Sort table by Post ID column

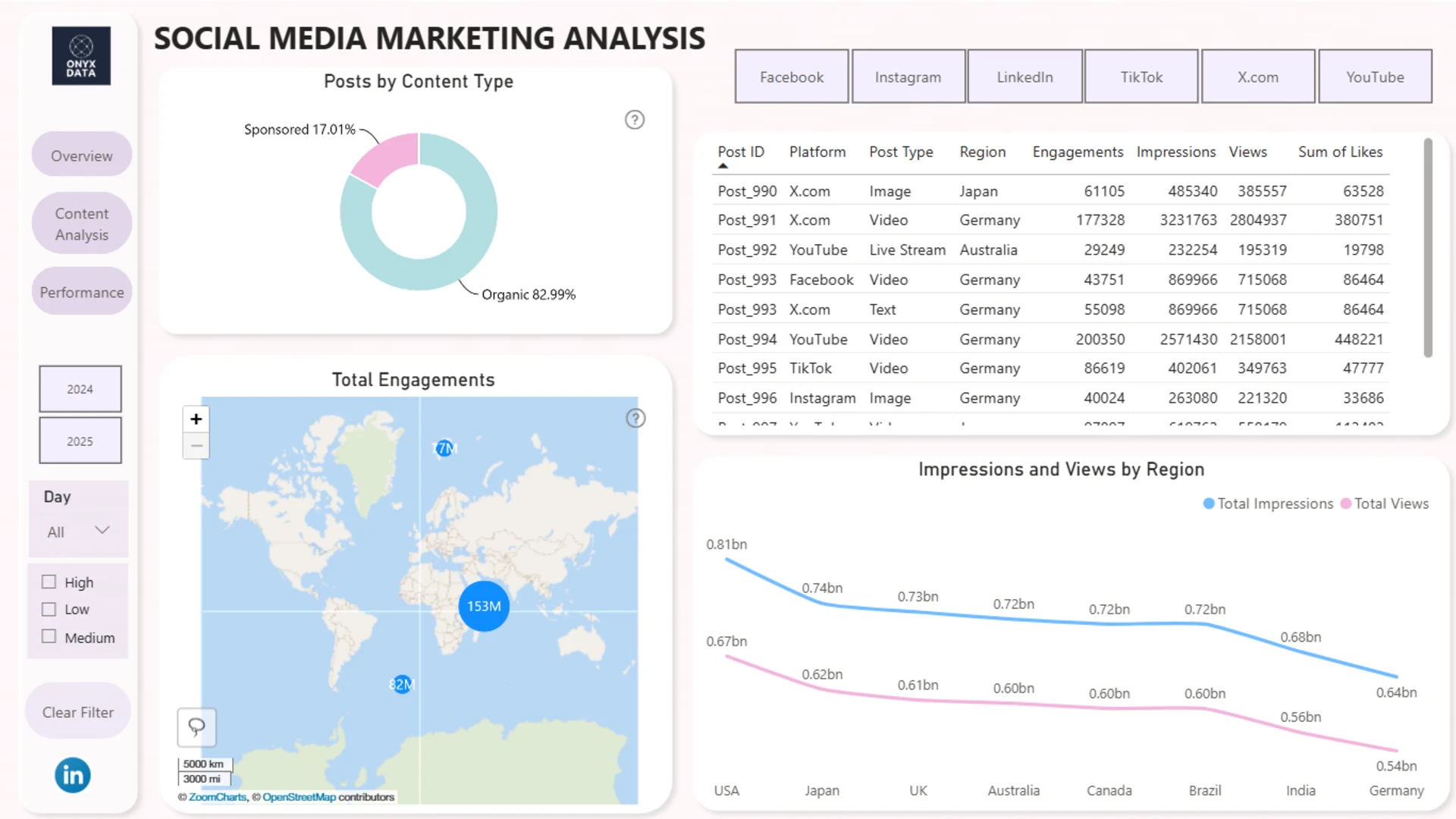point(740,152)
